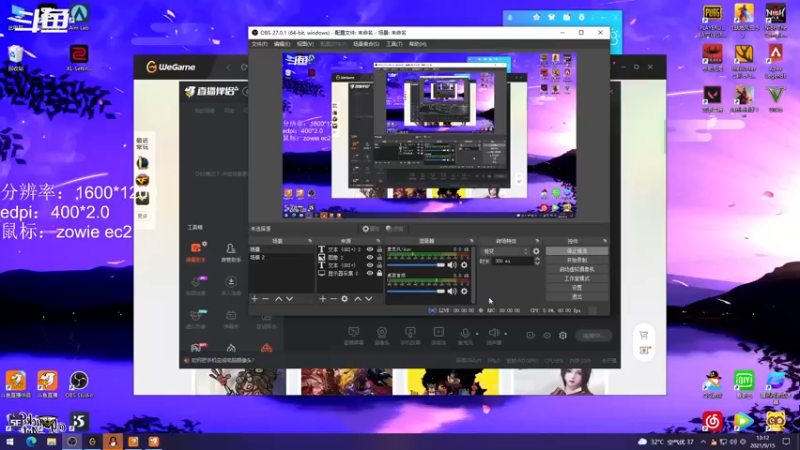Open NetEase Cloud Music desktop icon

[x=712, y=421]
